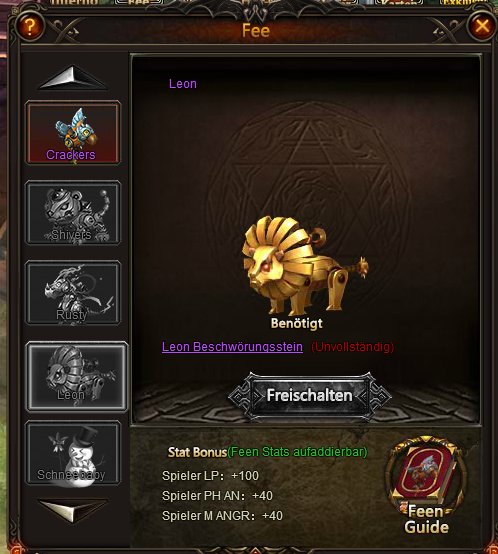Click the red Unvollständig status text
This screenshot has height=554, width=498.
coord(352,347)
